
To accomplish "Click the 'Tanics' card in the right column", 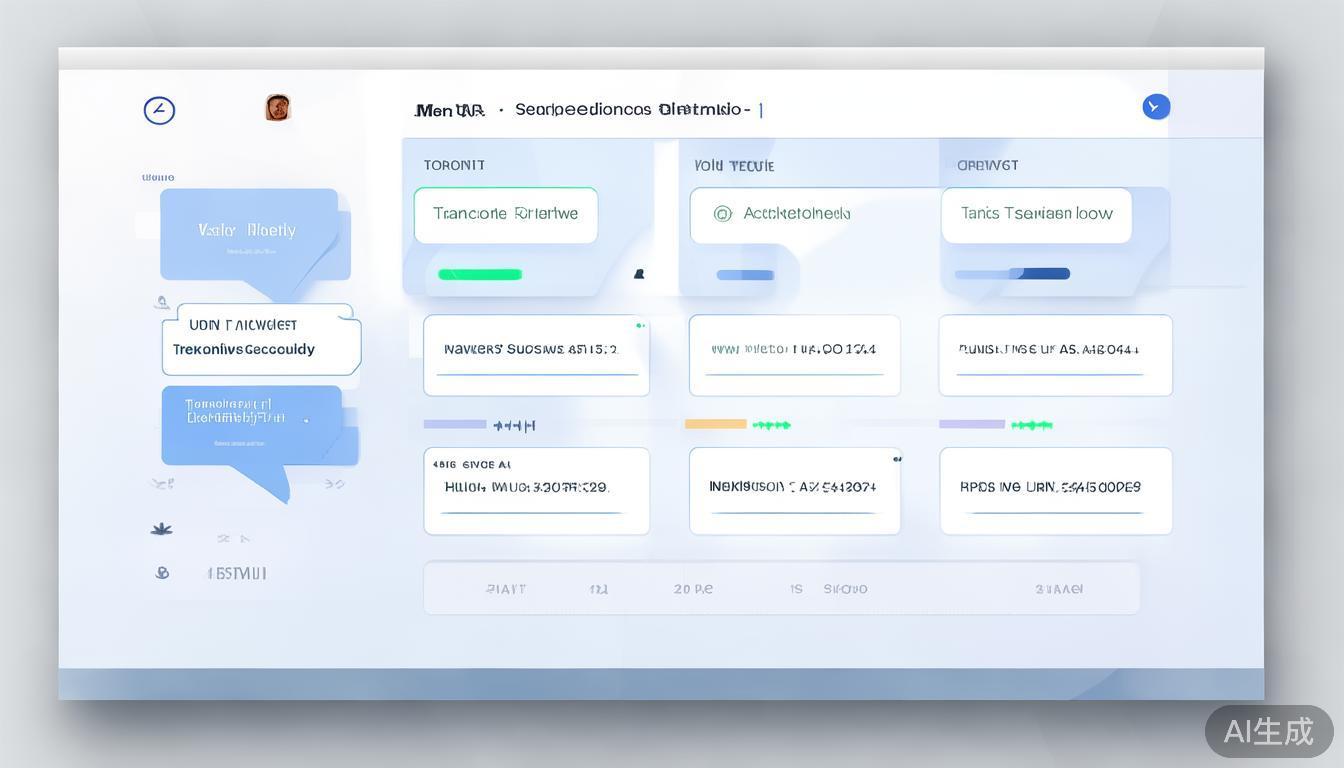I will pyautogui.click(x=1036, y=215).
